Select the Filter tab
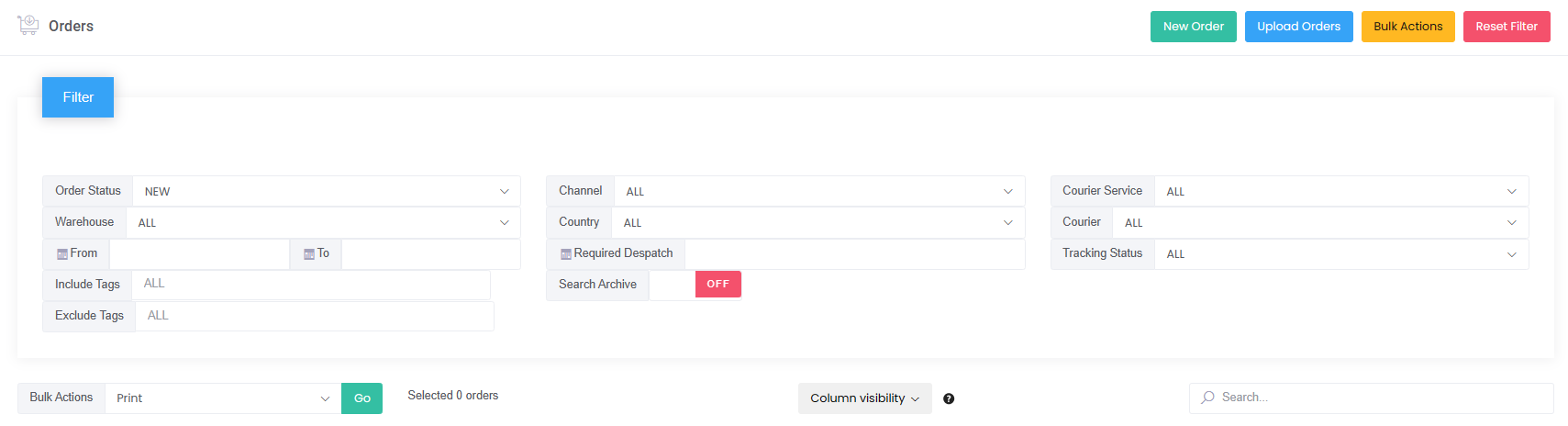1568x426 pixels. 78,97
